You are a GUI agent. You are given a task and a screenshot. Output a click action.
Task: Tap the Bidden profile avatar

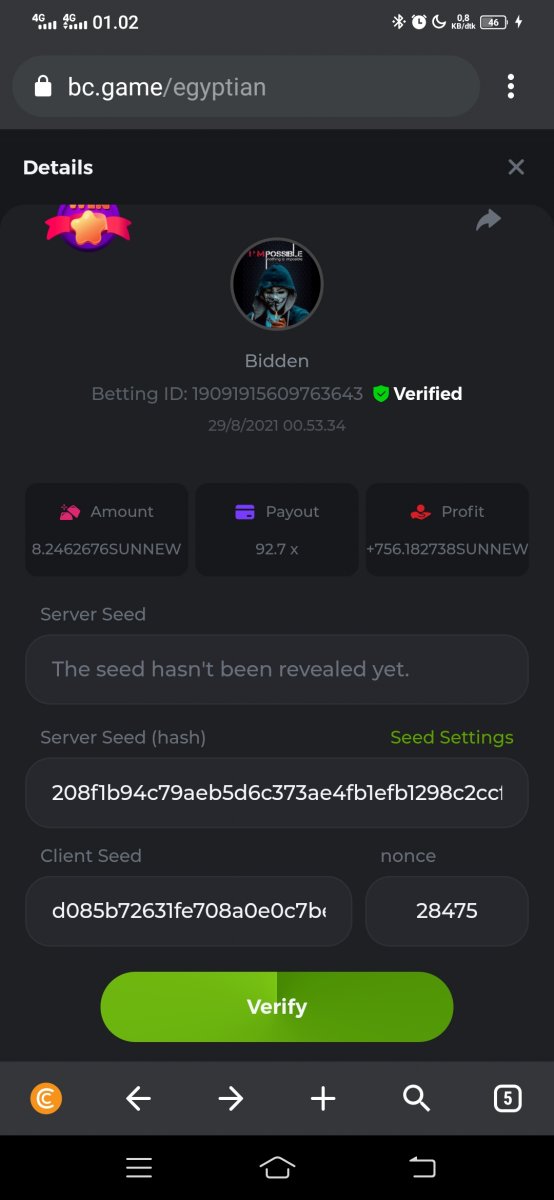pos(277,284)
